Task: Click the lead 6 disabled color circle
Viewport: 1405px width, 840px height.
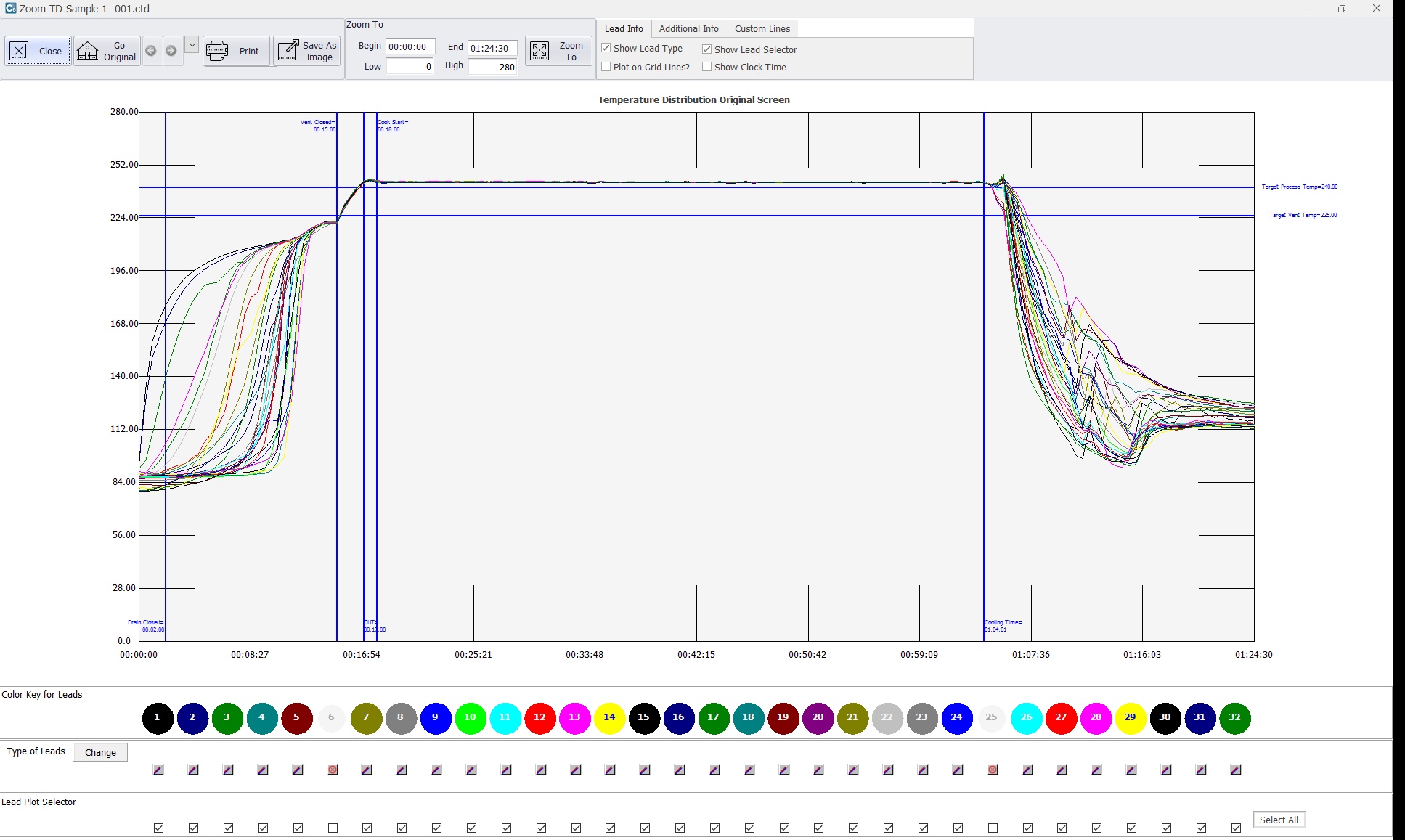Action: click(x=331, y=717)
